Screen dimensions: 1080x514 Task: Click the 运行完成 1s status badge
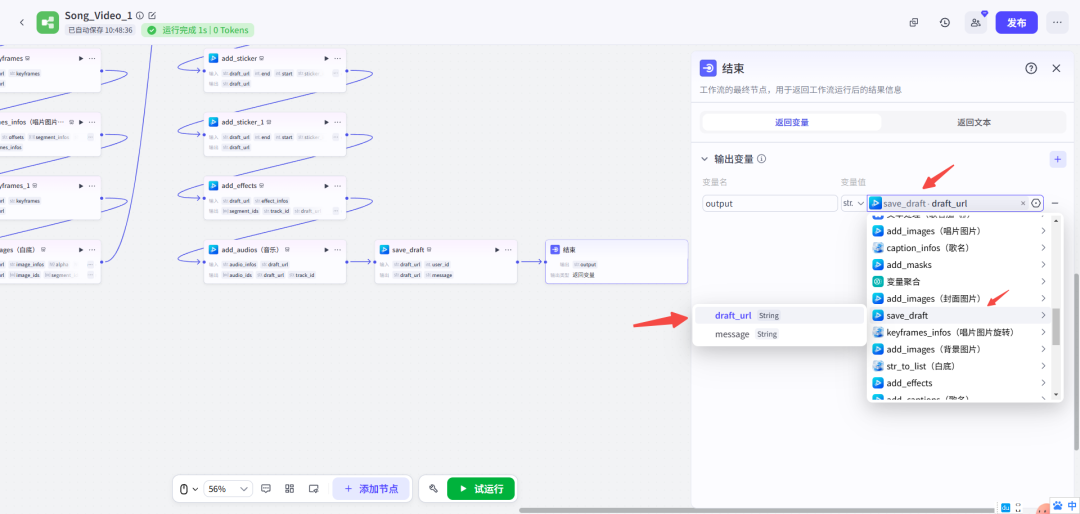pyautogui.click(x=198, y=30)
